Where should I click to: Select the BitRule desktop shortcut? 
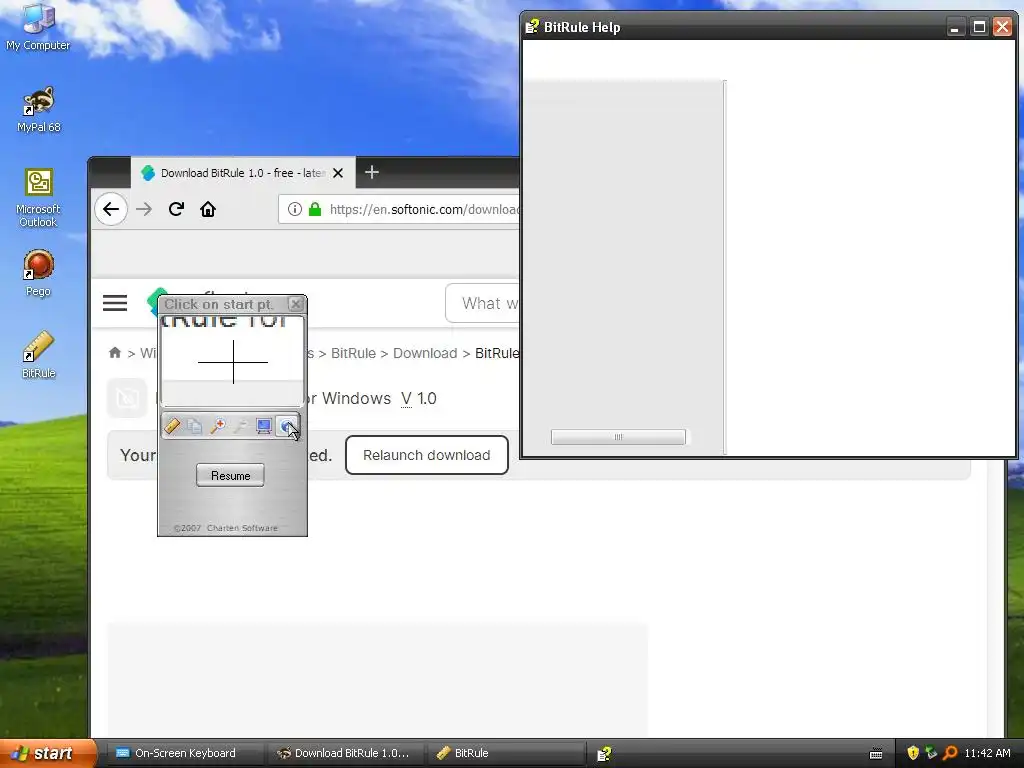(38, 355)
